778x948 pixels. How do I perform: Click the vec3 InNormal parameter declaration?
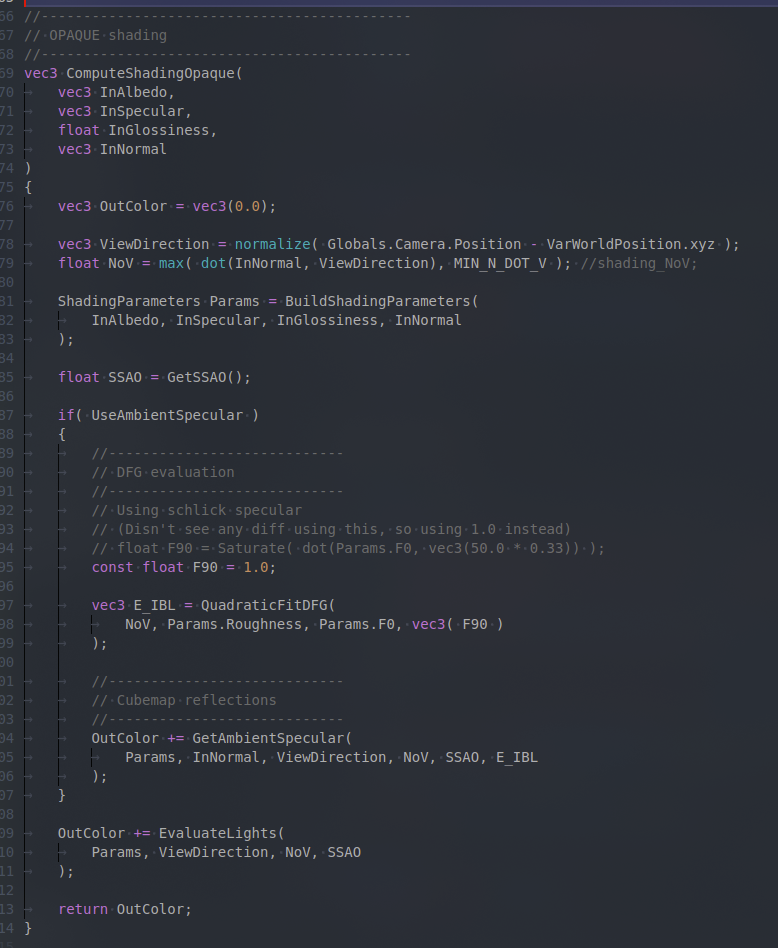tap(112, 149)
